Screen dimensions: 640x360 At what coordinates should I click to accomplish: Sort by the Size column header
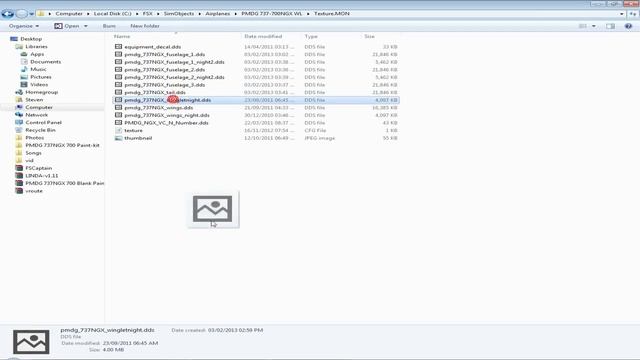pos(369,36)
